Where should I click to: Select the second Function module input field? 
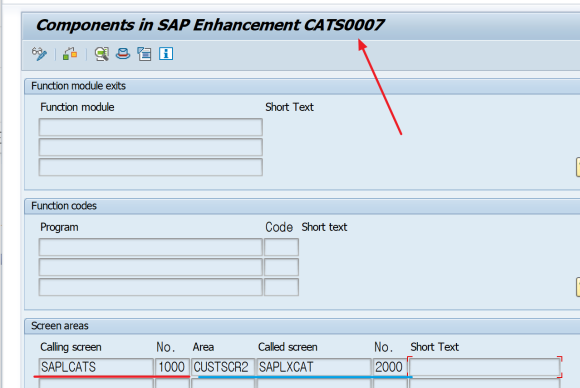tap(151, 147)
